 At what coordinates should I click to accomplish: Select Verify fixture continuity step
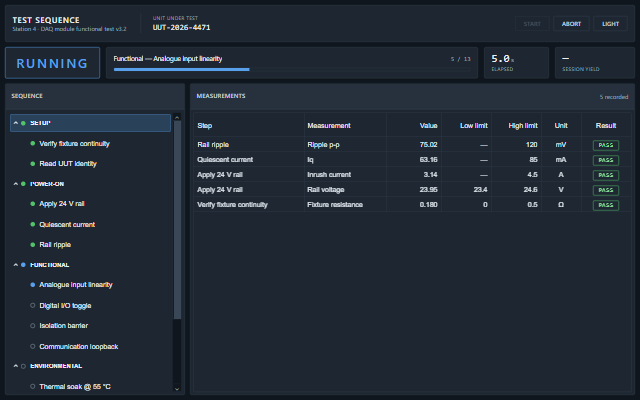(x=74, y=144)
